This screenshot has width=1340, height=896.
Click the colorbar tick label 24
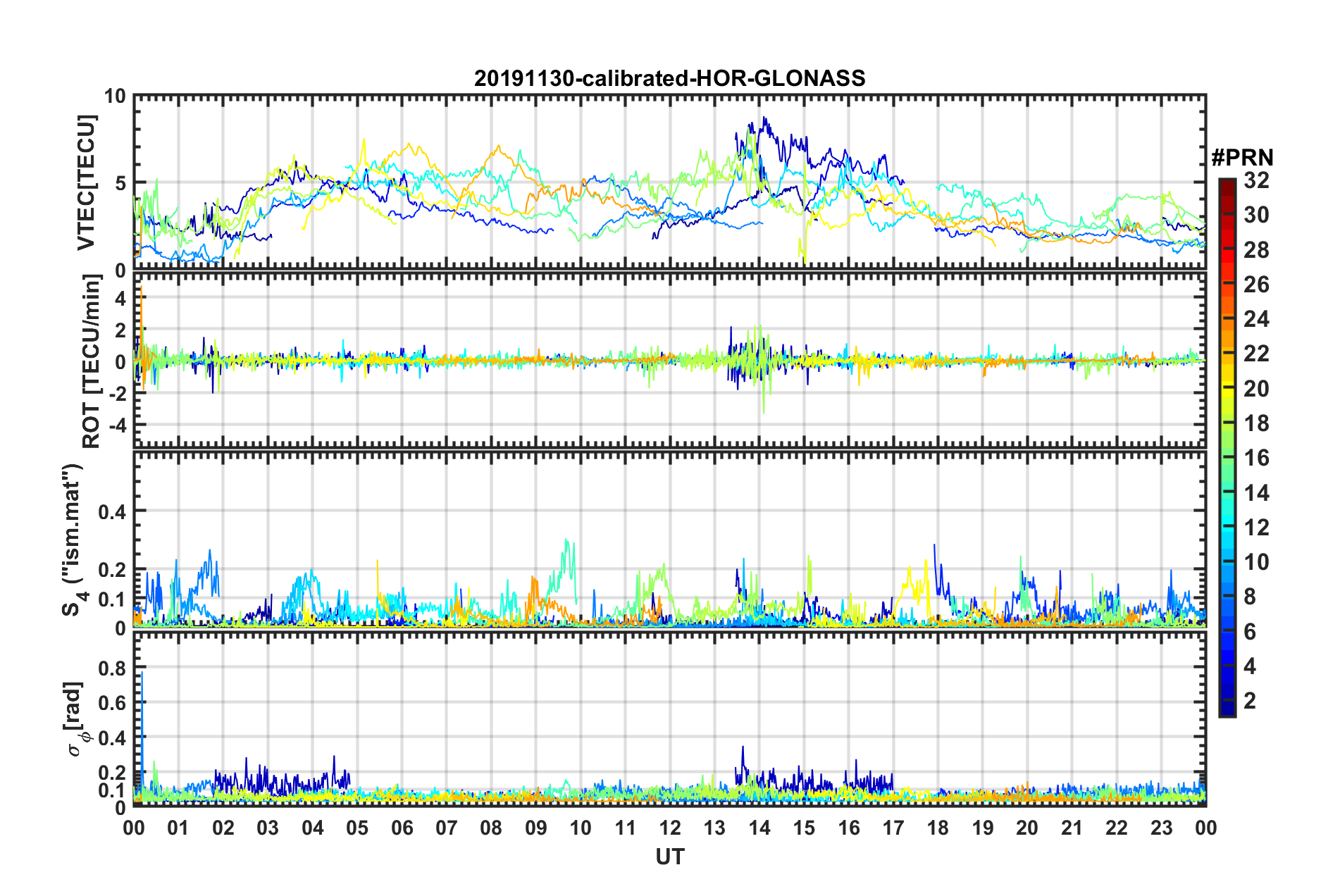click(1256, 319)
